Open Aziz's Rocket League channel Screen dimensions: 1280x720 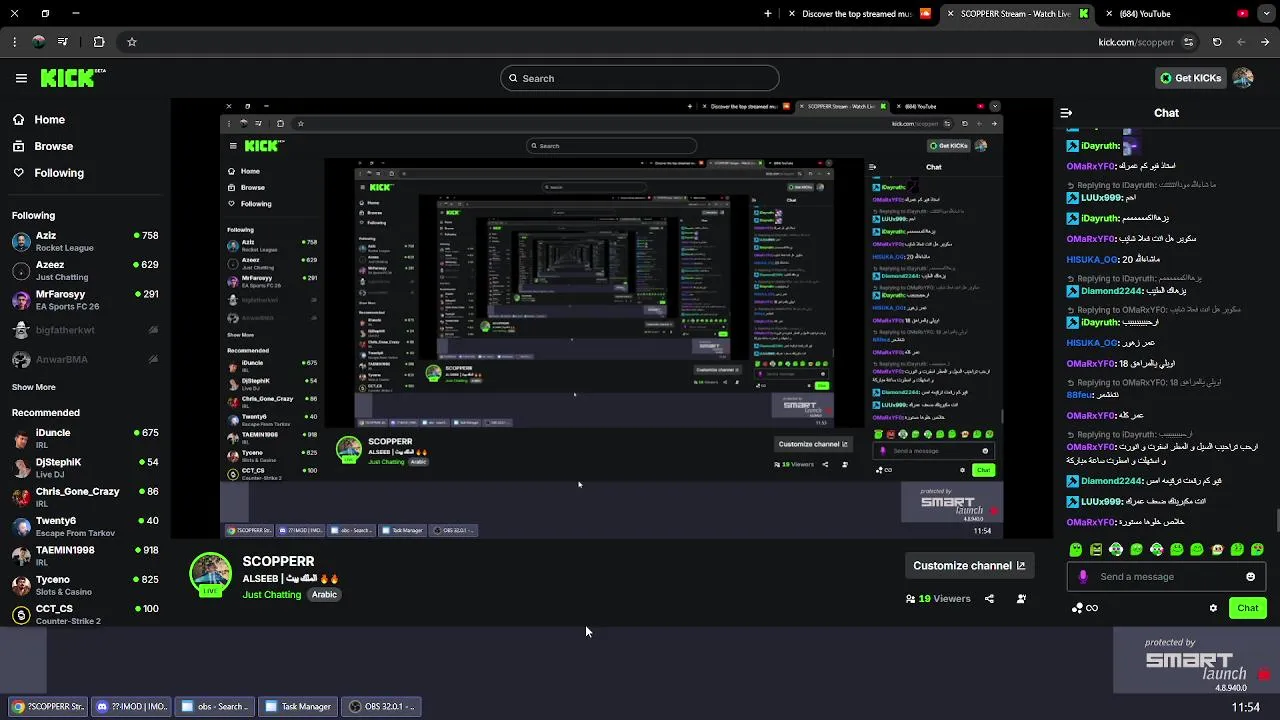85,241
